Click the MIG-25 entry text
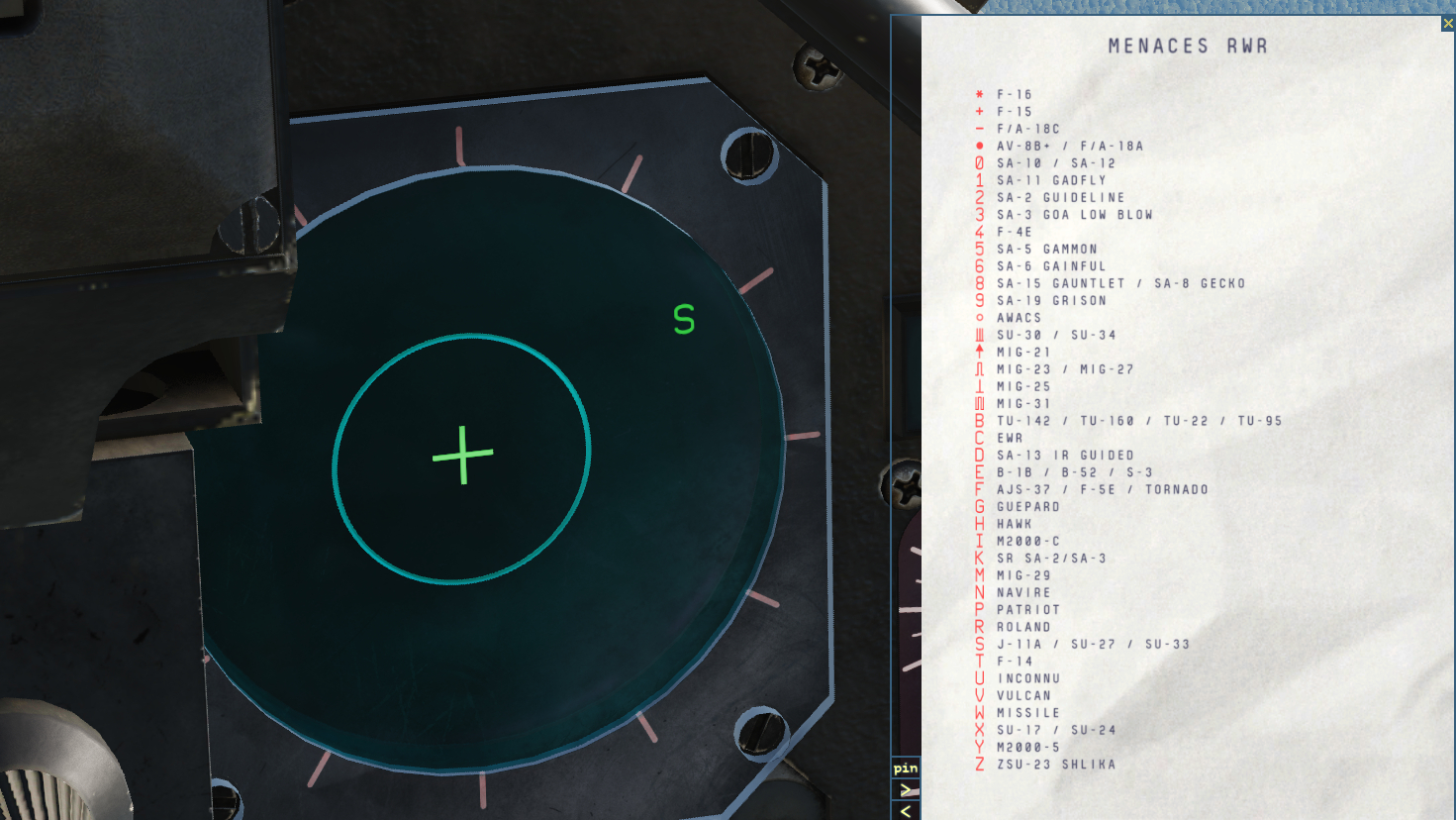Screen dimensions: 1456x820 (x=1023, y=386)
